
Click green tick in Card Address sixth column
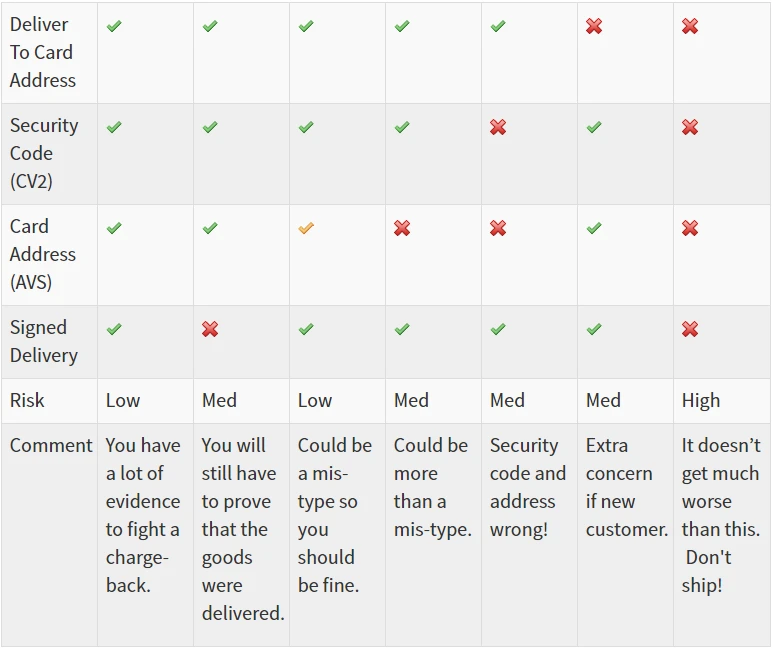(594, 228)
